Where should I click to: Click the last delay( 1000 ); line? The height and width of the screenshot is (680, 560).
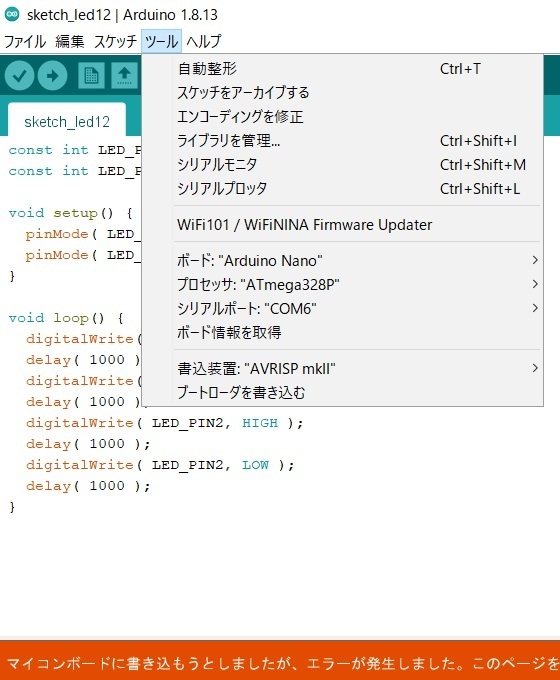(x=88, y=486)
